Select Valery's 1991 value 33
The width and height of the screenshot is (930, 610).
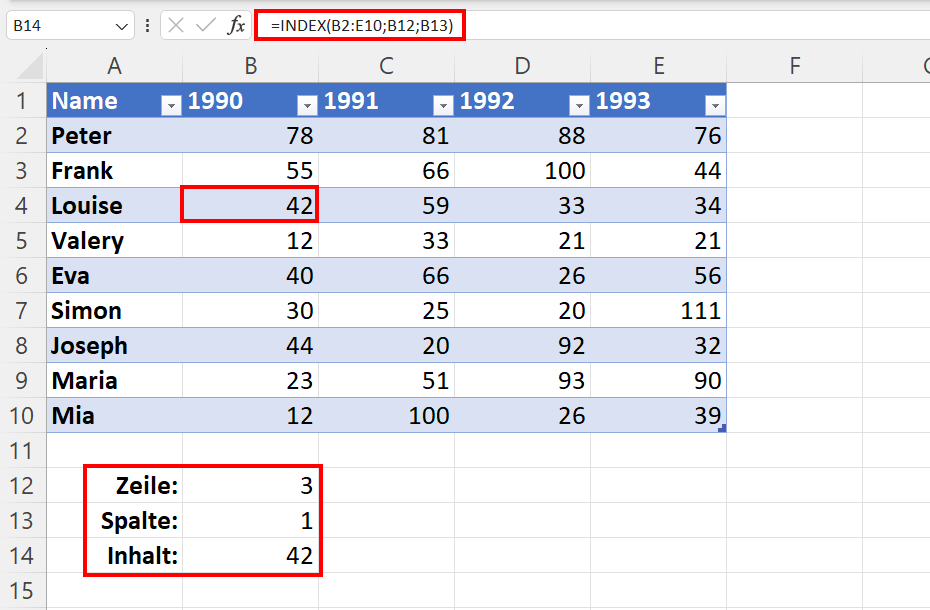tap(386, 240)
